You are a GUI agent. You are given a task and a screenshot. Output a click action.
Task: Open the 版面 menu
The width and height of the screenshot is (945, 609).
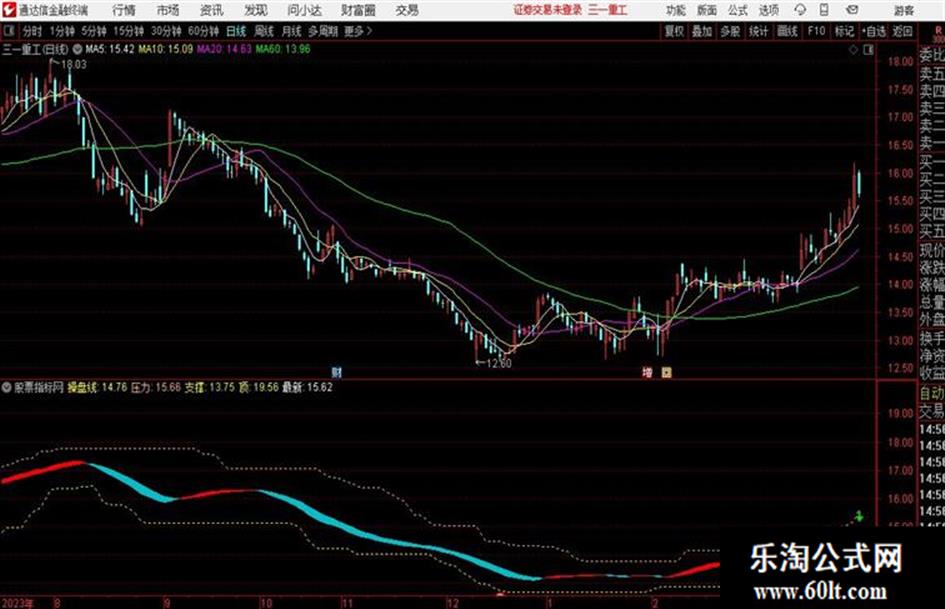pos(707,10)
